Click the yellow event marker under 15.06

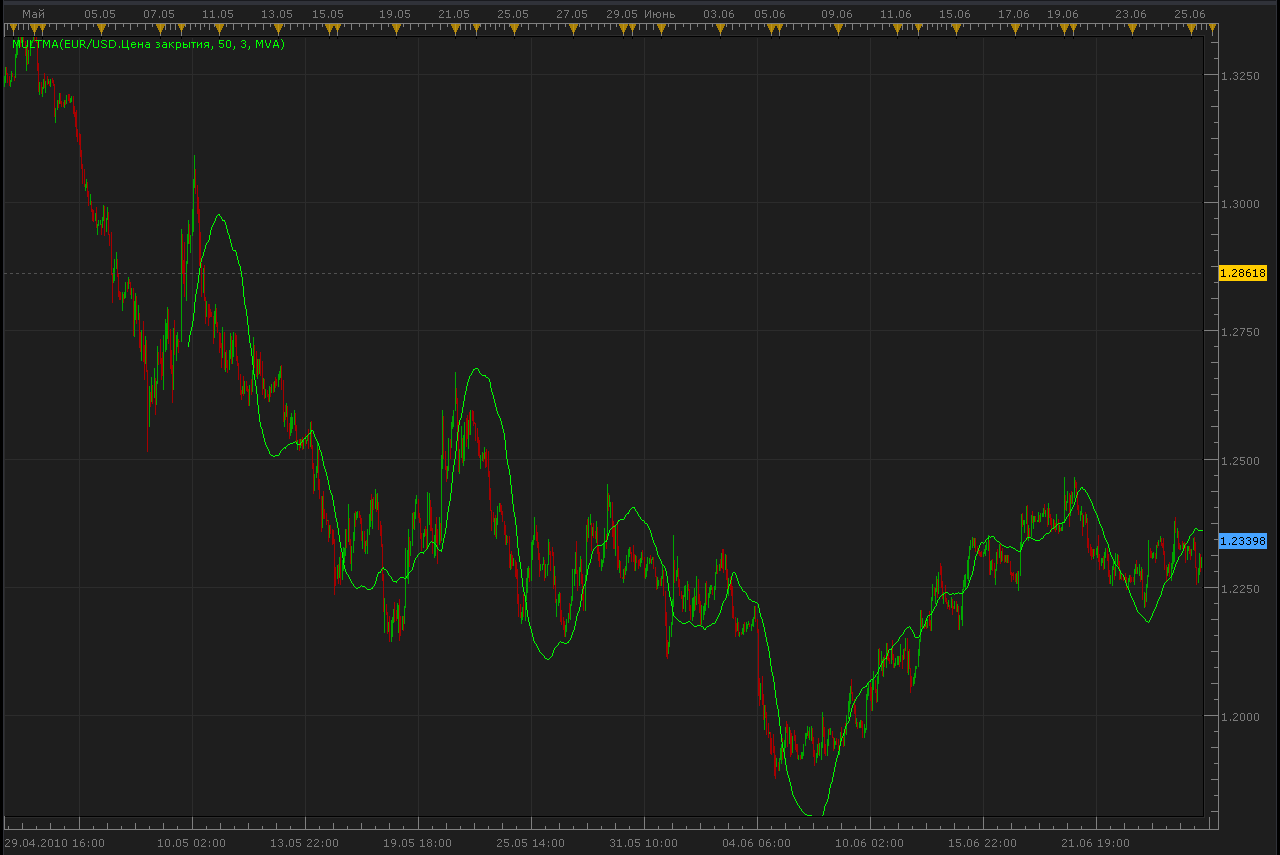955,30
